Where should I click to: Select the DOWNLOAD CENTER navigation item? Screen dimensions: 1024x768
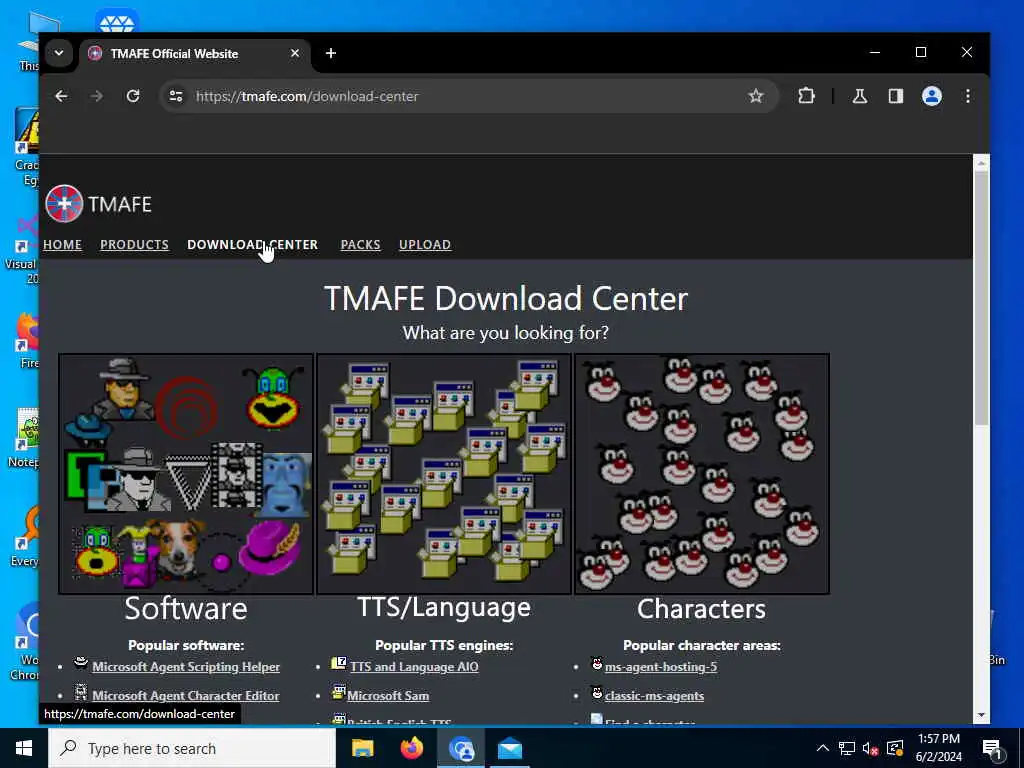(253, 244)
